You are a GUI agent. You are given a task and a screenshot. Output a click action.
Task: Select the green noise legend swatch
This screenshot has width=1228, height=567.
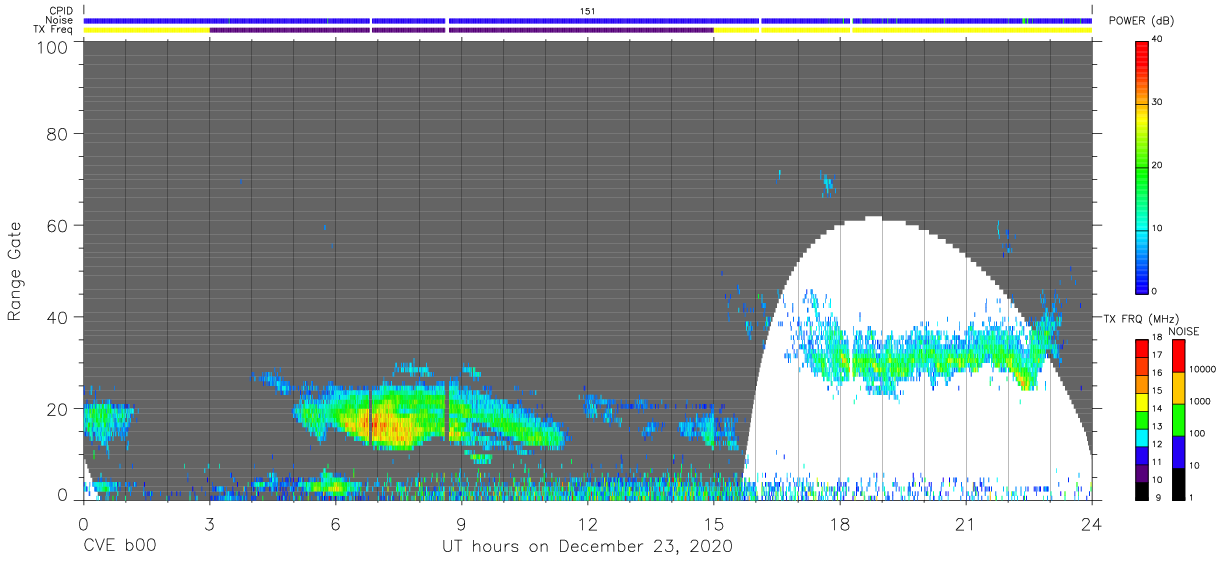(1177, 418)
